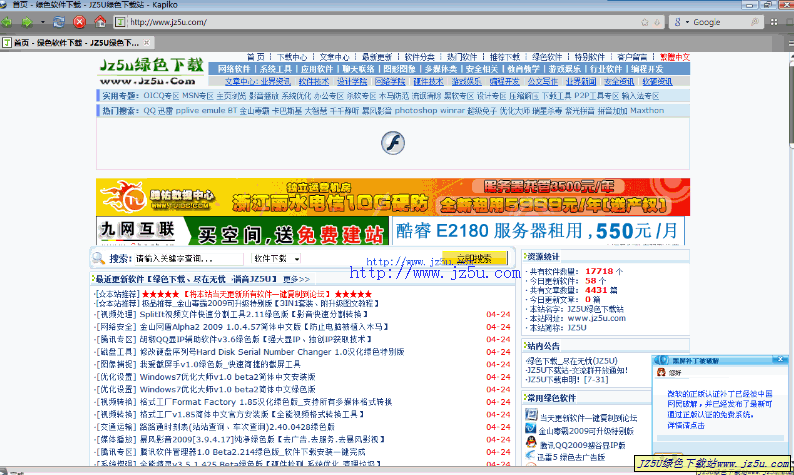Image resolution: width=794 pixels, height=475 pixels.
Task: Open the home page with the house icon
Action: click(x=100, y=22)
